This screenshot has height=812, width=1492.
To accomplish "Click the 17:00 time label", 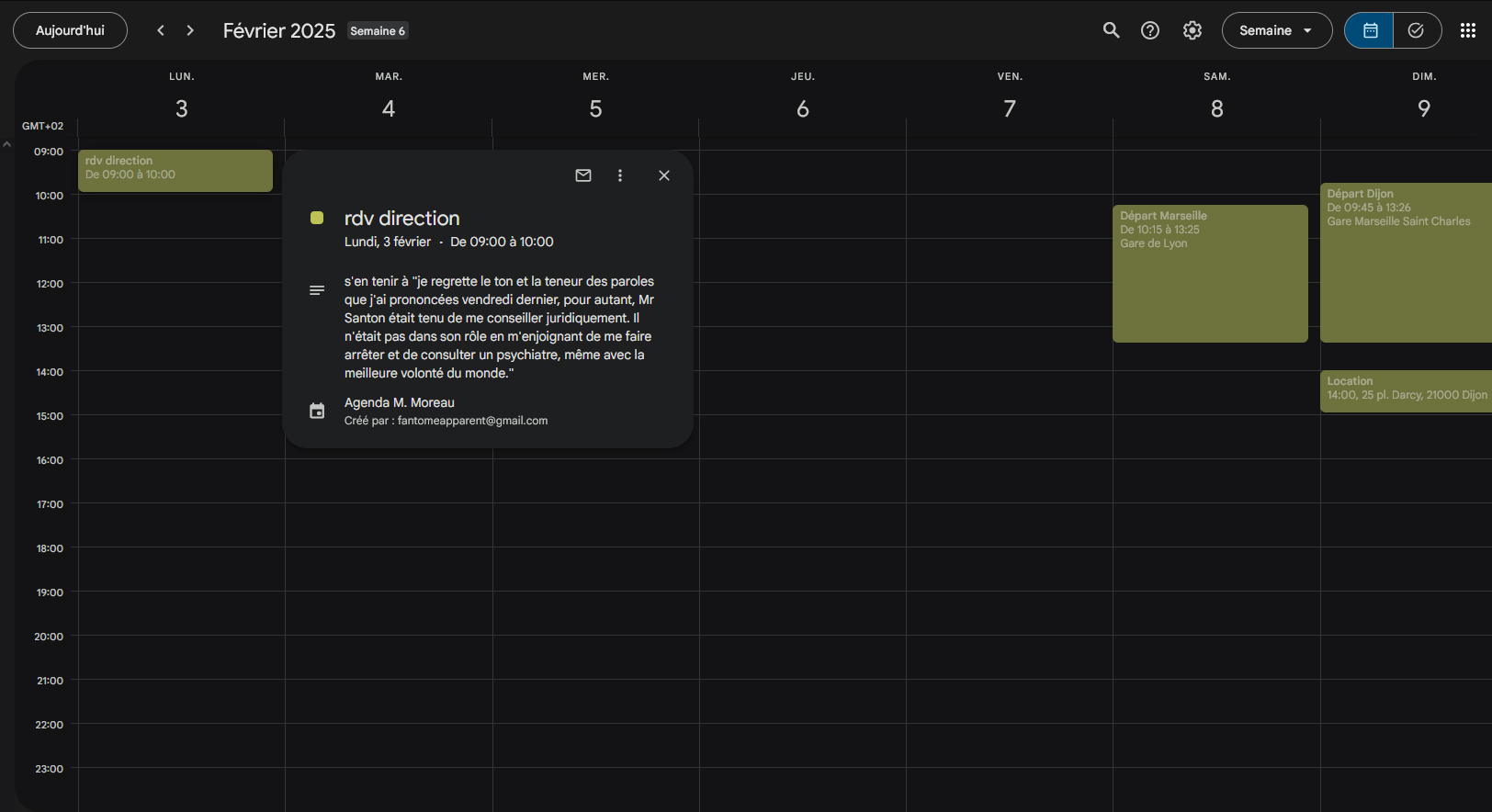I will click(50, 504).
